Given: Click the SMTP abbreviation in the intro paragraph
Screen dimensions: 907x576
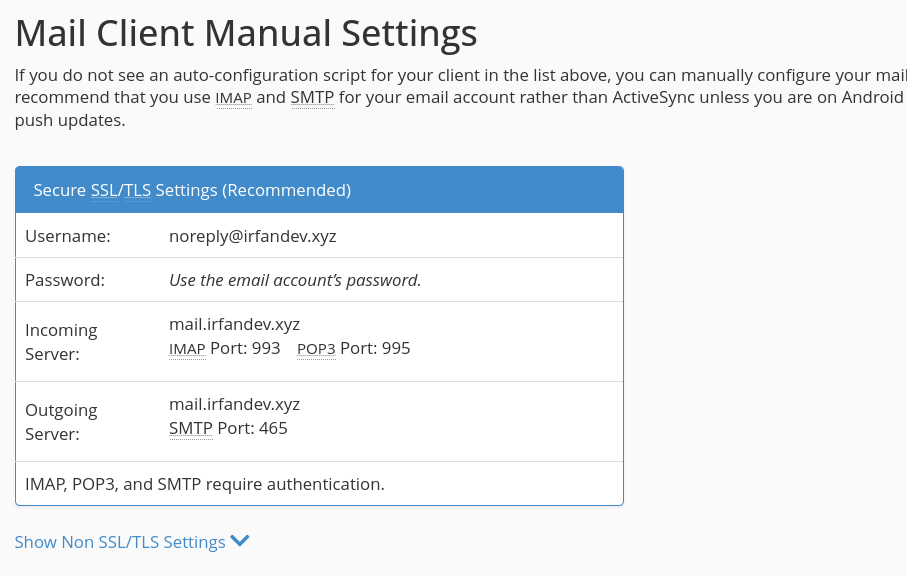Looking at the screenshot, I should pos(312,98).
